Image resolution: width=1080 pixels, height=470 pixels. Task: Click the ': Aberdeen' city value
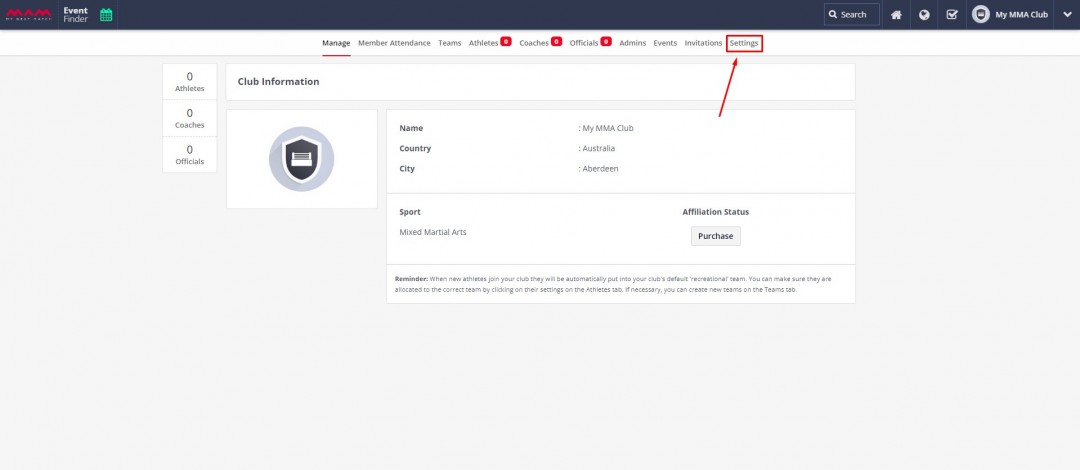pyautogui.click(x=599, y=168)
